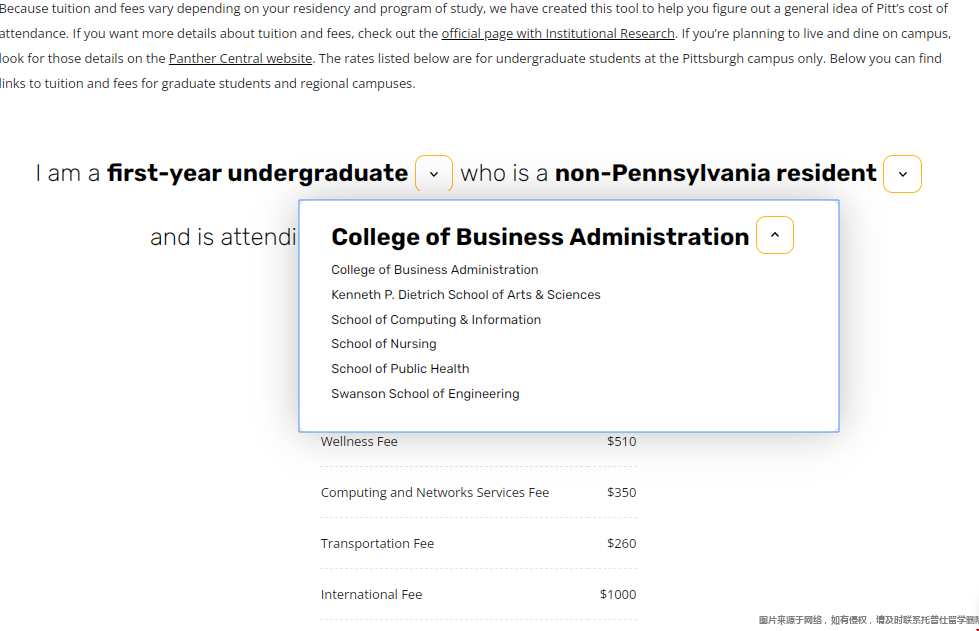This screenshot has width=979, height=631.
Task: Select School of Computing & Information
Action: [x=436, y=320]
